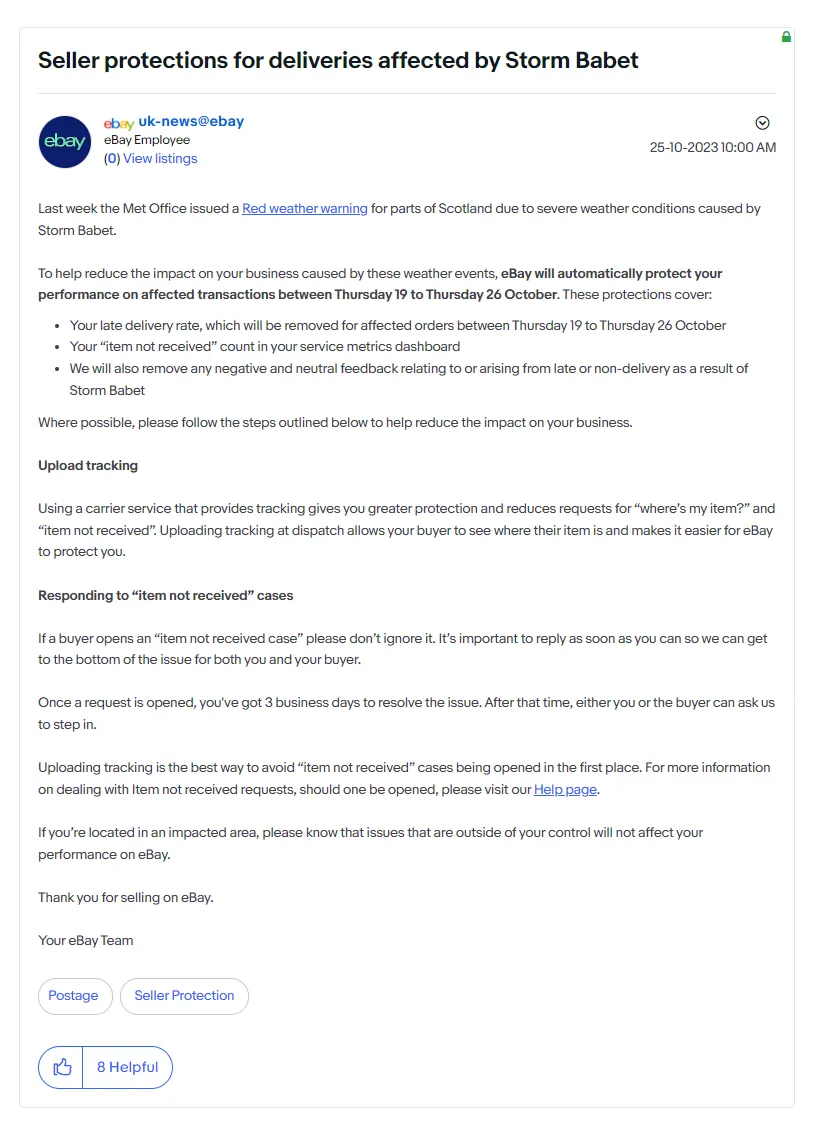Follow the Red weather warning link

pos(304,208)
